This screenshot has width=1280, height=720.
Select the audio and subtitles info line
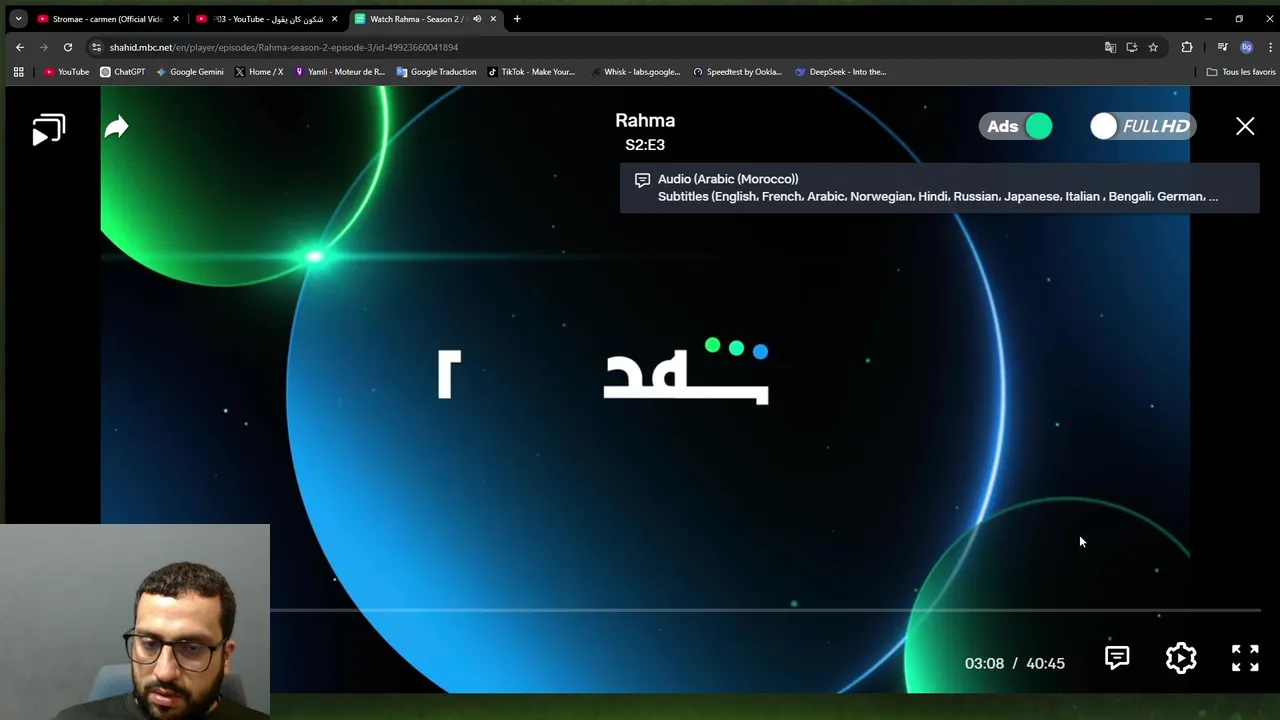[938, 188]
